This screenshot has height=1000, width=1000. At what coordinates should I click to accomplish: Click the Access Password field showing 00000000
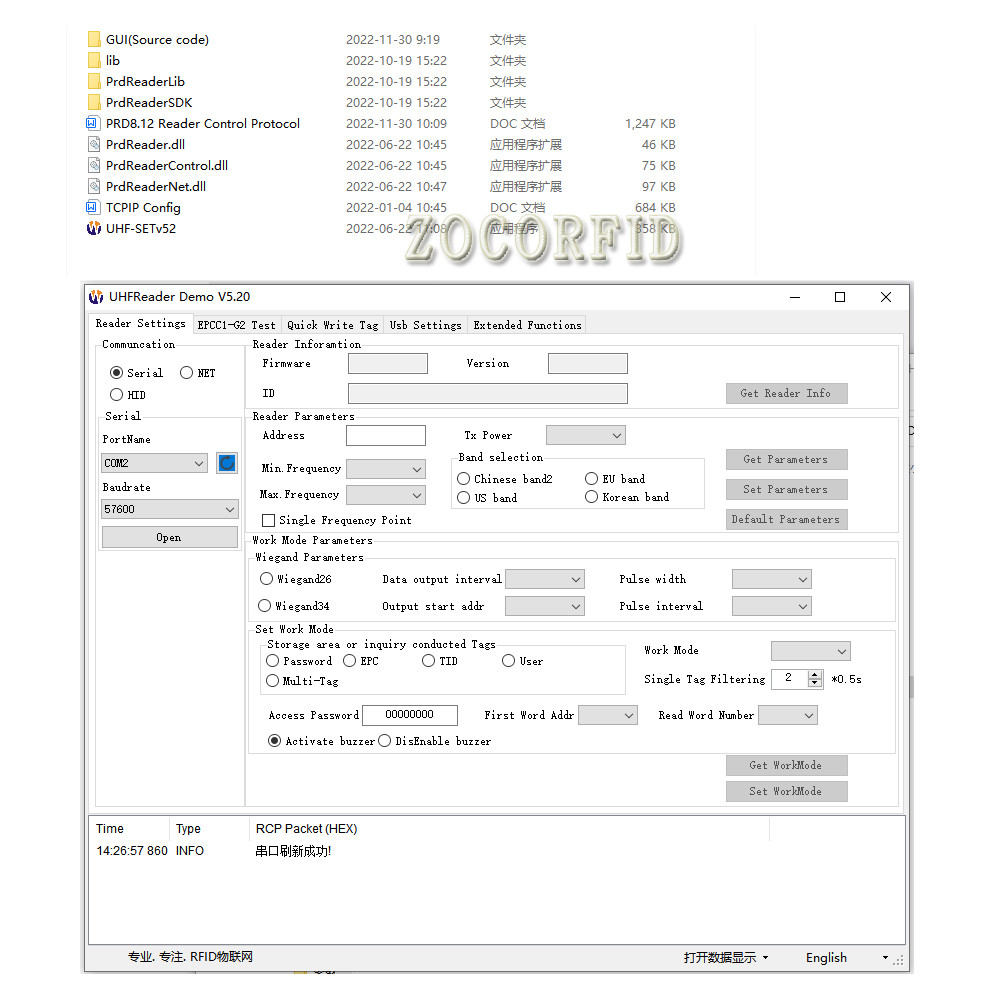[409, 715]
